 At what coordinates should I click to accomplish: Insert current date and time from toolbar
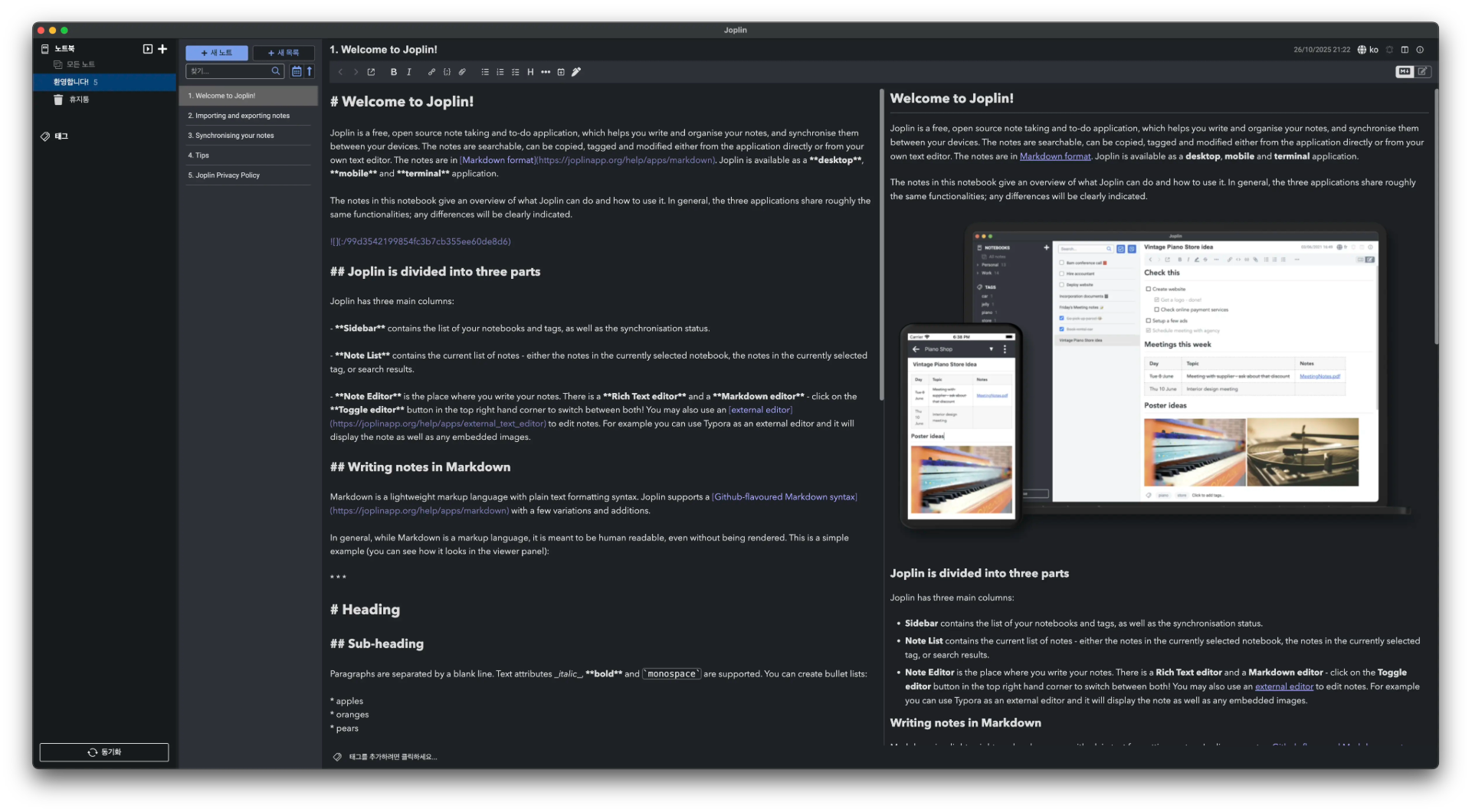[561, 72]
